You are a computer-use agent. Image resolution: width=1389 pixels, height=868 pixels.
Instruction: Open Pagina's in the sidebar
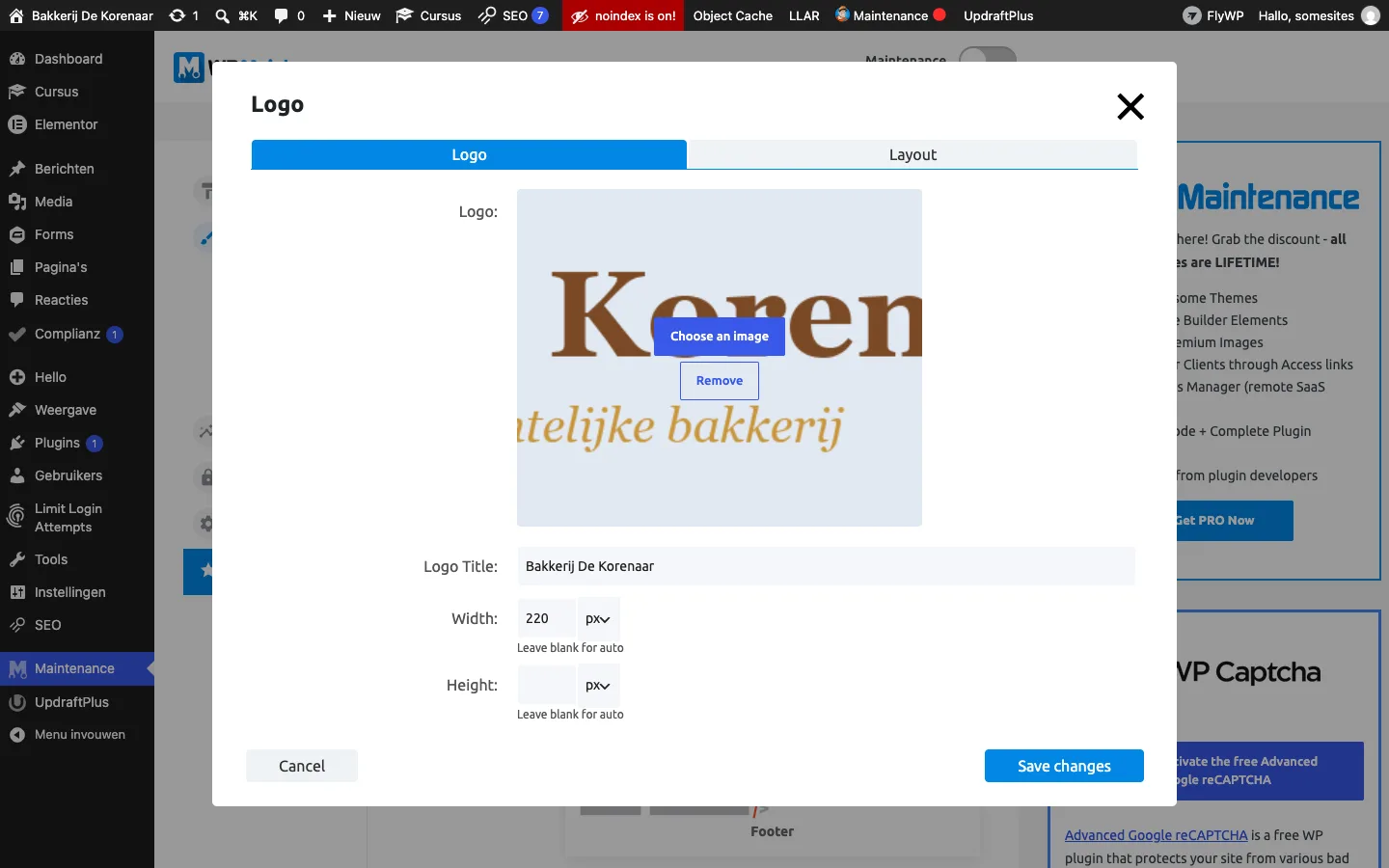click(77, 267)
